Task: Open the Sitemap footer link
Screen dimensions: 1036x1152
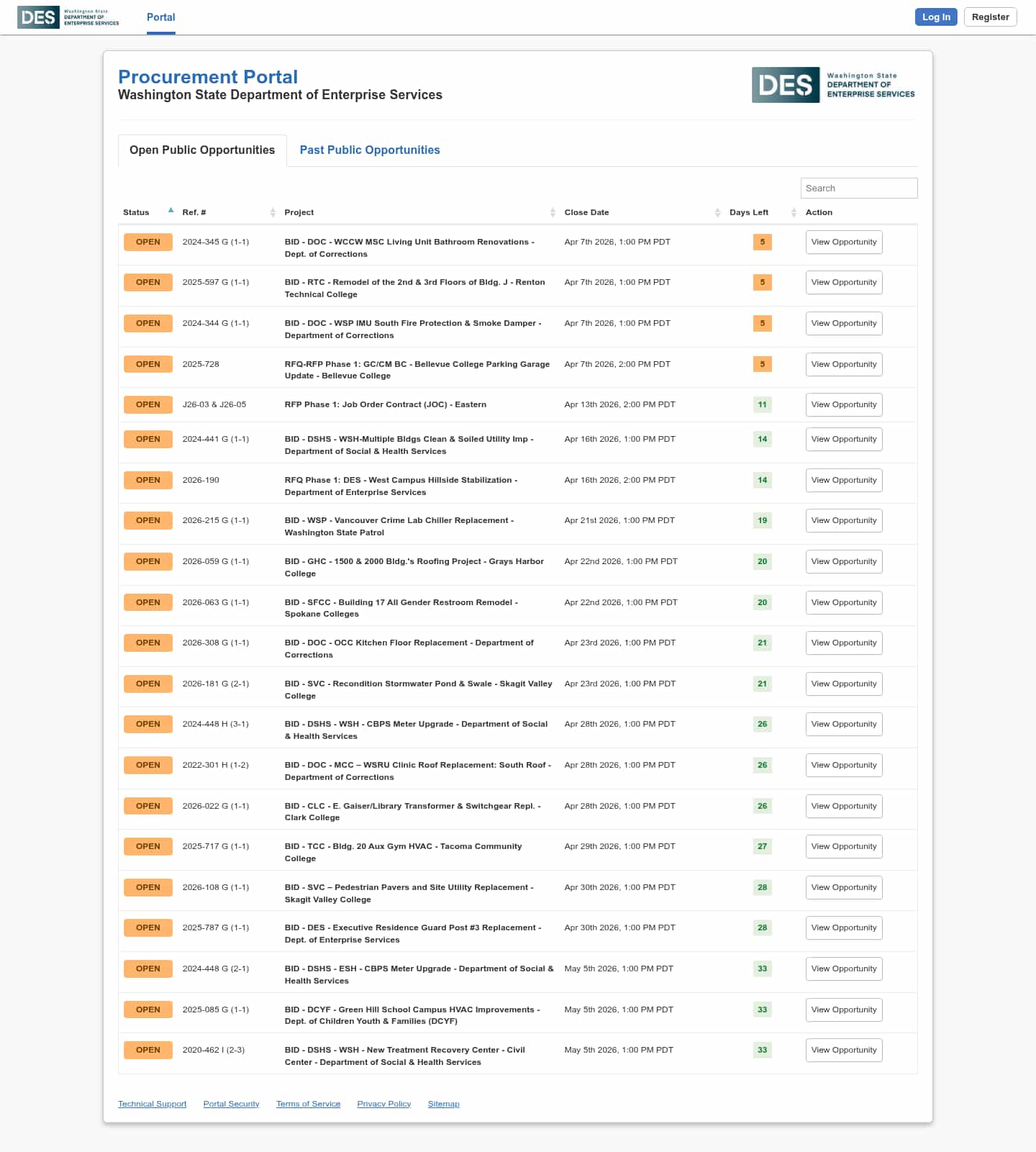Action: 443,1104
